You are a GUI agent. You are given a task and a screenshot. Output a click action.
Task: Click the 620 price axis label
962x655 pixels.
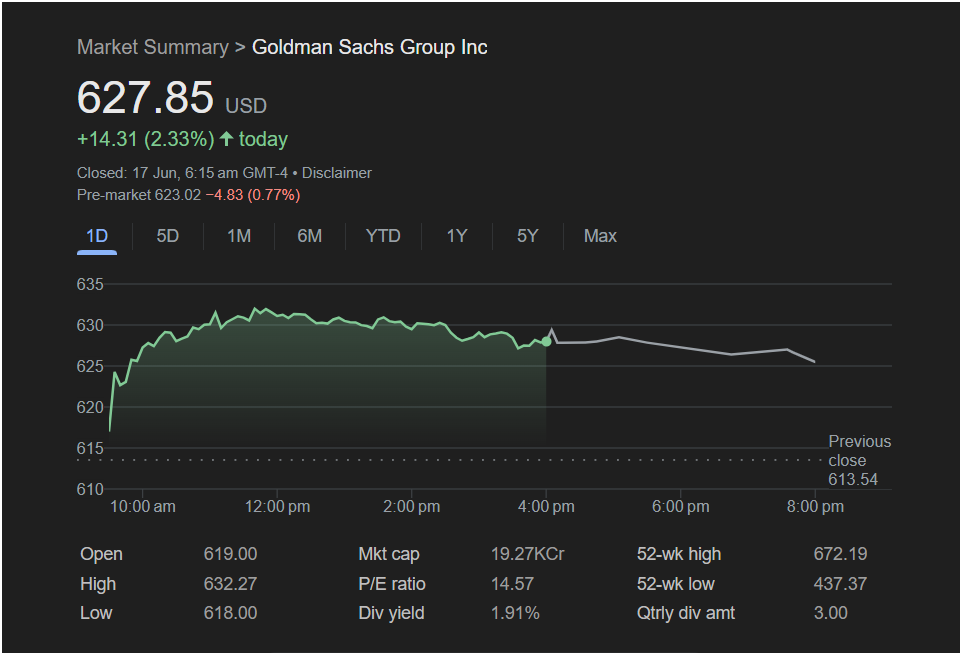coord(90,407)
